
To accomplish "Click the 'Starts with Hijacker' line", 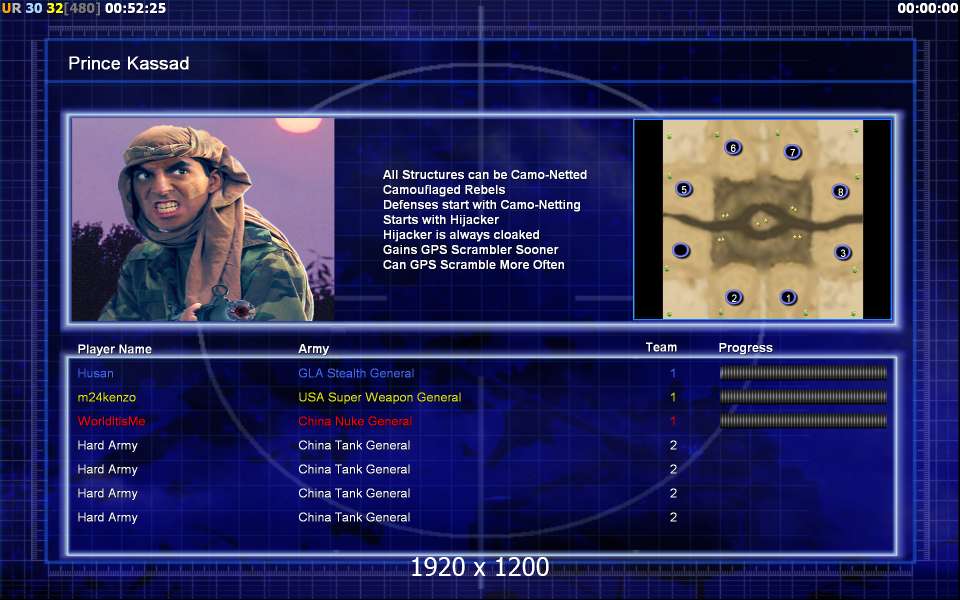I will pyautogui.click(x=441, y=219).
